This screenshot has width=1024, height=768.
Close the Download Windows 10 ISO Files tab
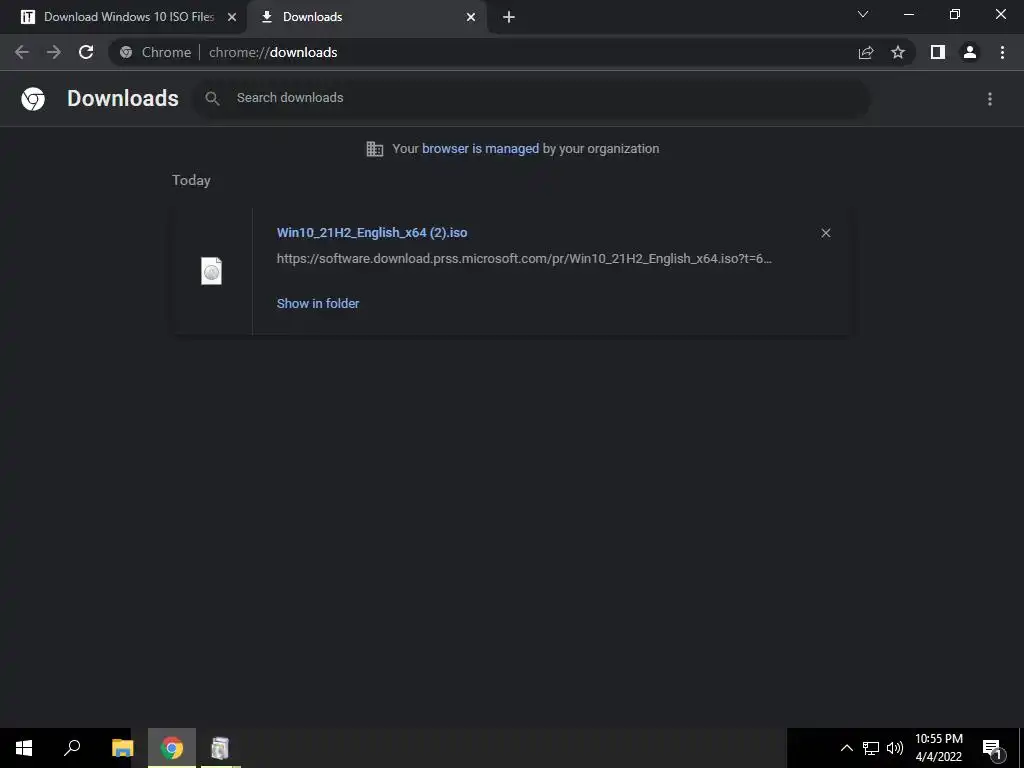[232, 17]
